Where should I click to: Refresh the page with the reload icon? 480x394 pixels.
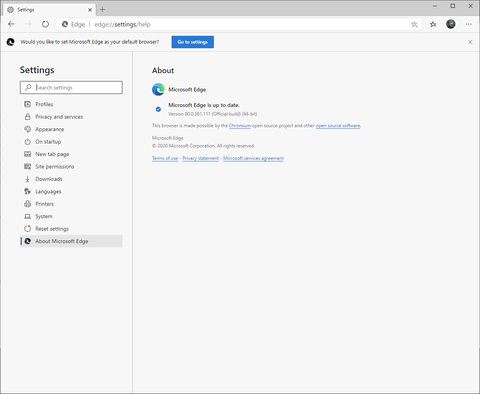(x=45, y=24)
